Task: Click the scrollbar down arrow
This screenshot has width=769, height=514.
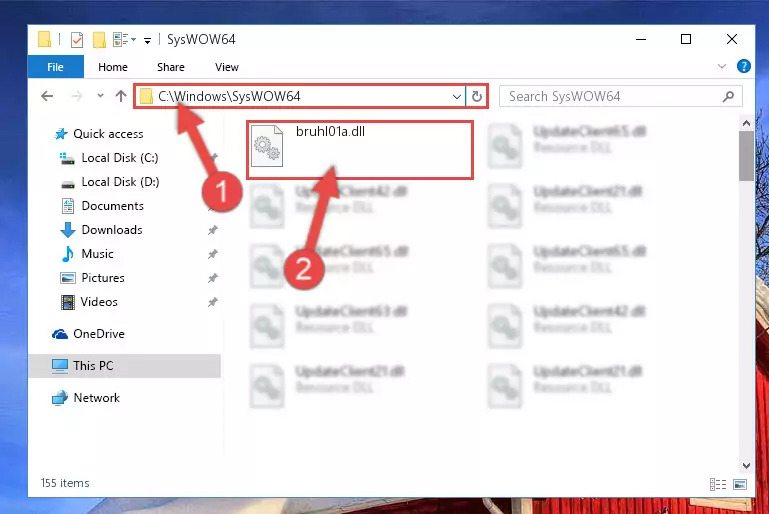Action: [x=746, y=465]
